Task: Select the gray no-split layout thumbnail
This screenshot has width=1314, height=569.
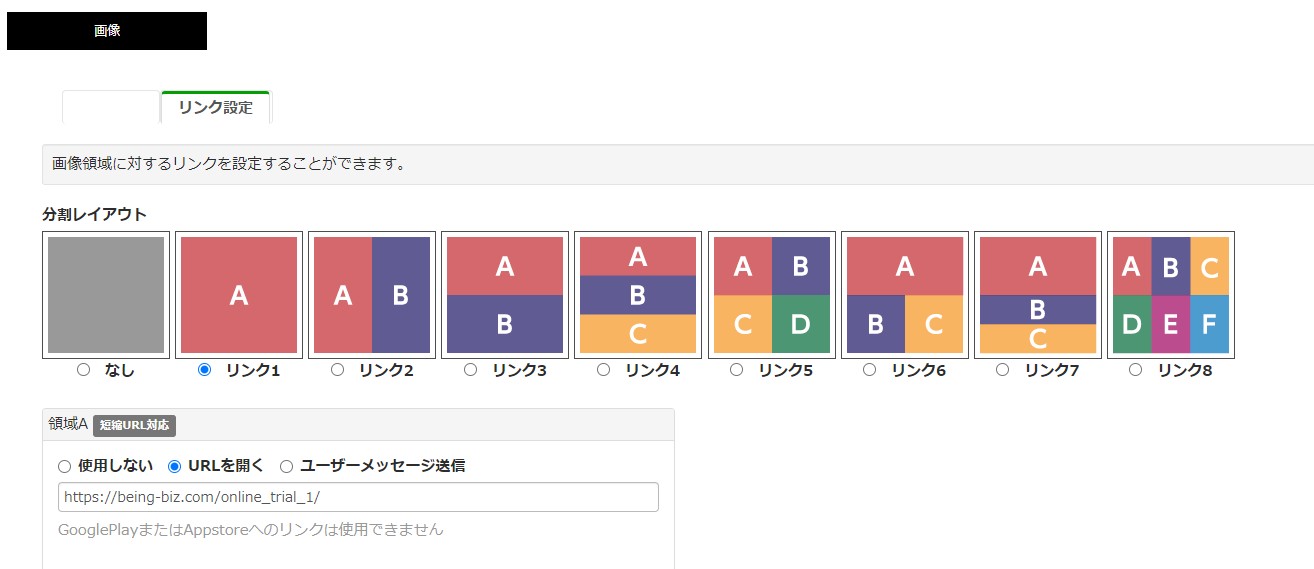Action: (x=106, y=295)
